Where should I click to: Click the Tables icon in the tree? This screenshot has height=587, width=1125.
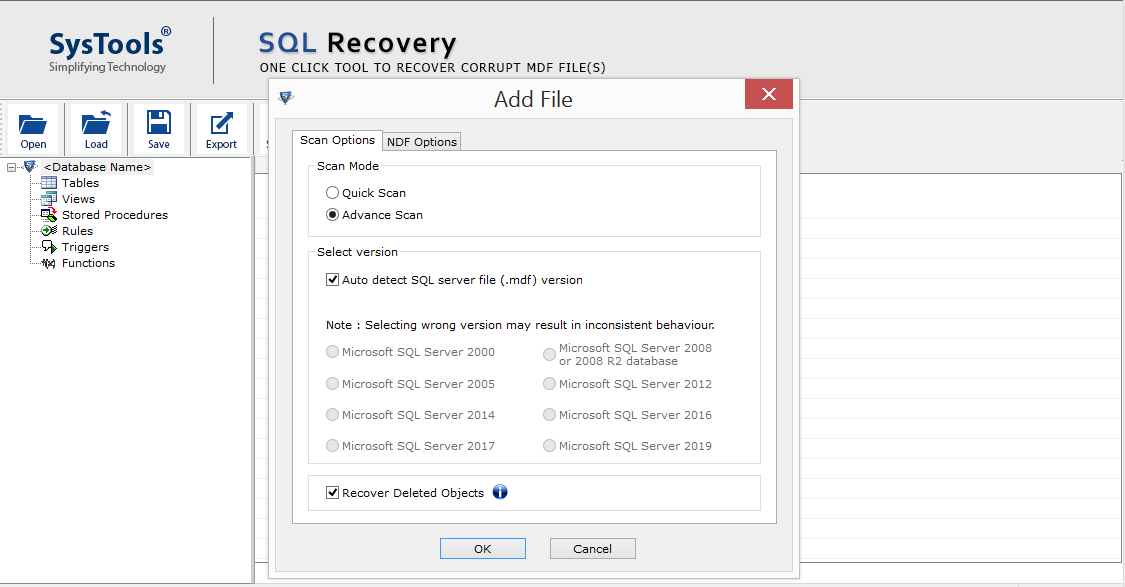tap(47, 183)
